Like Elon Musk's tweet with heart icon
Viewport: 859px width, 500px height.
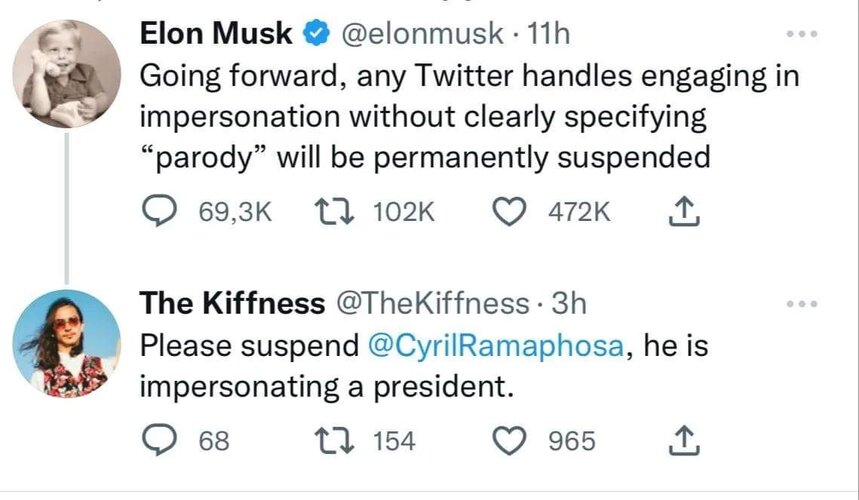point(509,211)
